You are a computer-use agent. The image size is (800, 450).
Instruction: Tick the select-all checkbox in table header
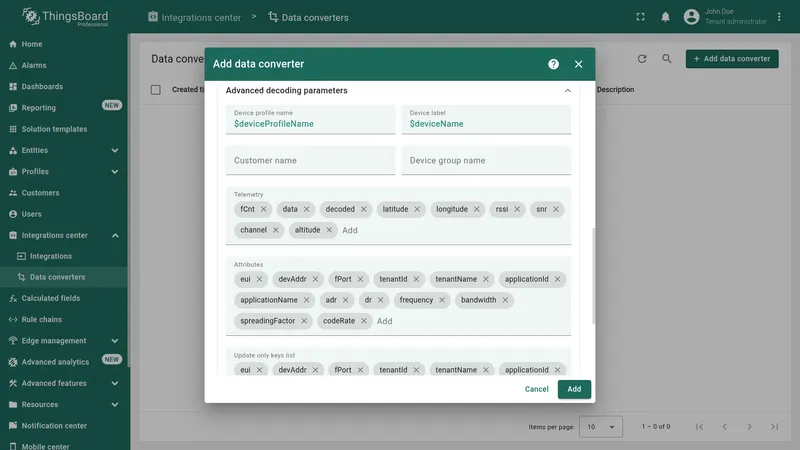coord(156,90)
